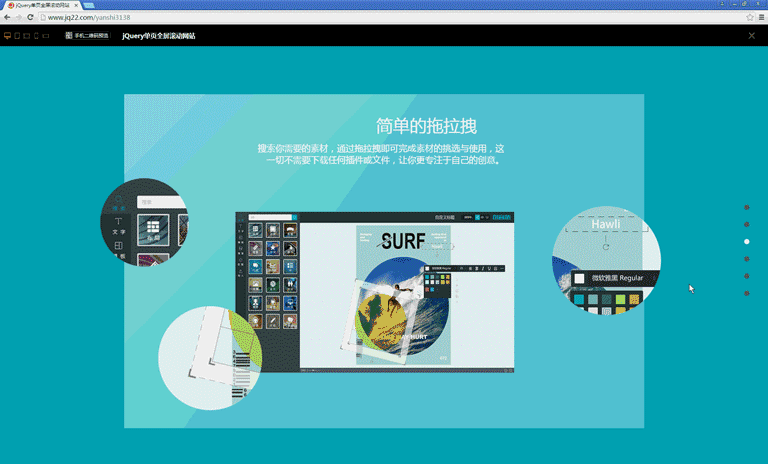Viewport: 768px width, 464px height.
Task: Click the rotate handle under the Hawli text
Action: tap(606, 246)
